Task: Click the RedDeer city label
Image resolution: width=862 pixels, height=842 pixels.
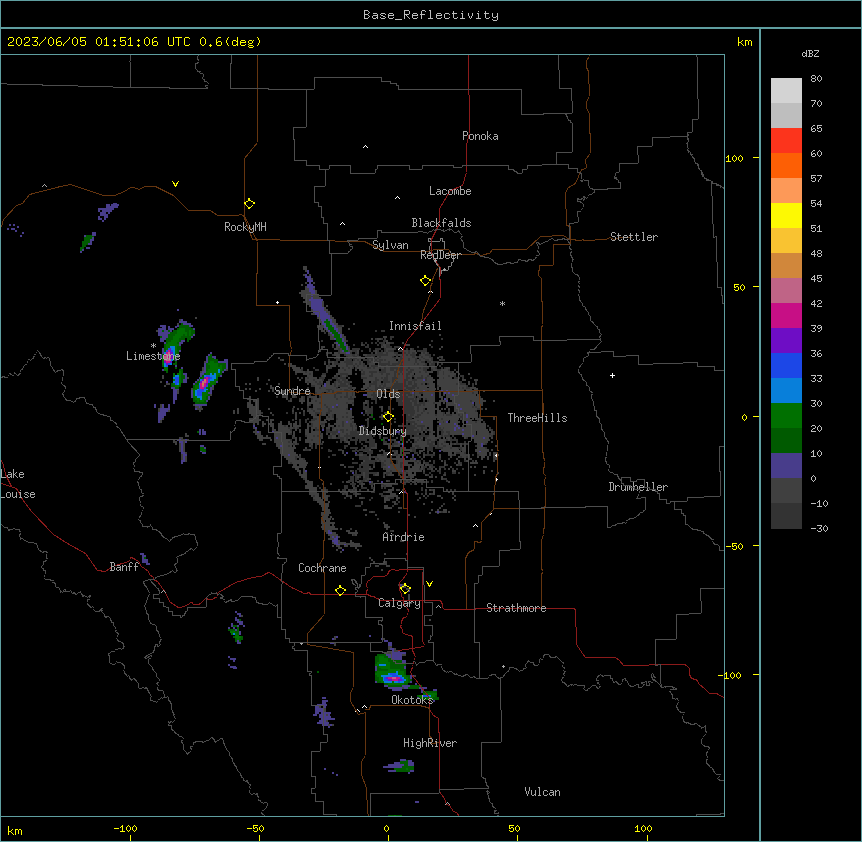Action: click(x=440, y=255)
